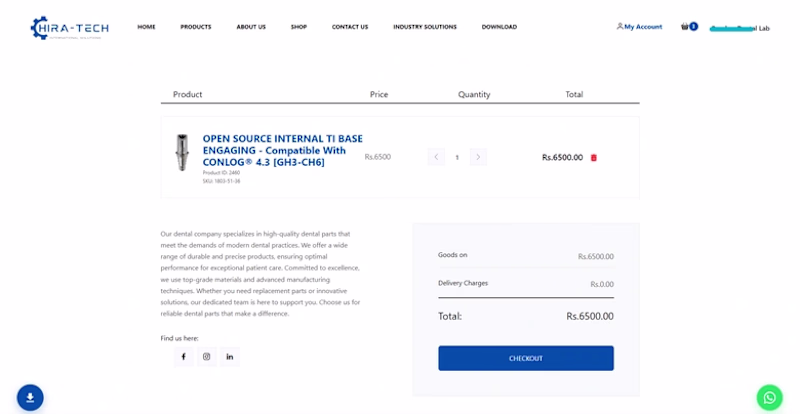
Task: Open the Contact Us page
Action: (x=350, y=27)
